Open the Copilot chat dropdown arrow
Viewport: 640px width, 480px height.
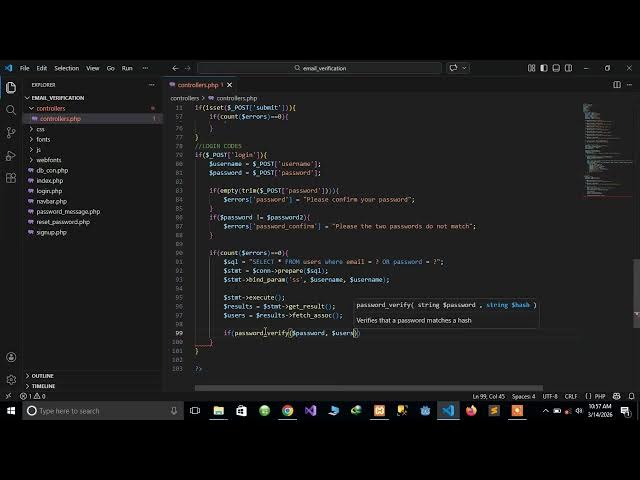click(x=464, y=68)
